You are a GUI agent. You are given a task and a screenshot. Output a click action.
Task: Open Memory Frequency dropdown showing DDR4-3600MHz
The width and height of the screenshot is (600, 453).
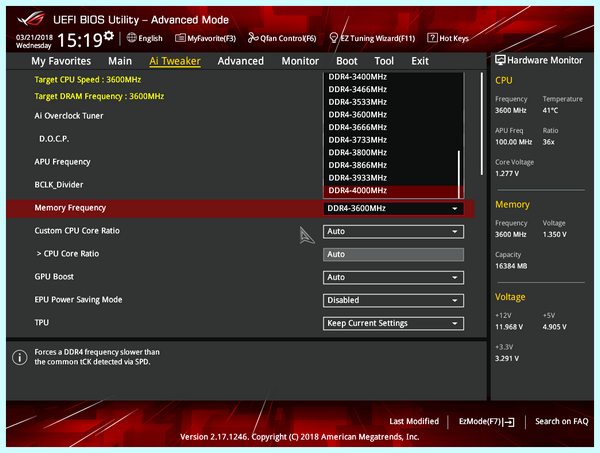coord(393,209)
